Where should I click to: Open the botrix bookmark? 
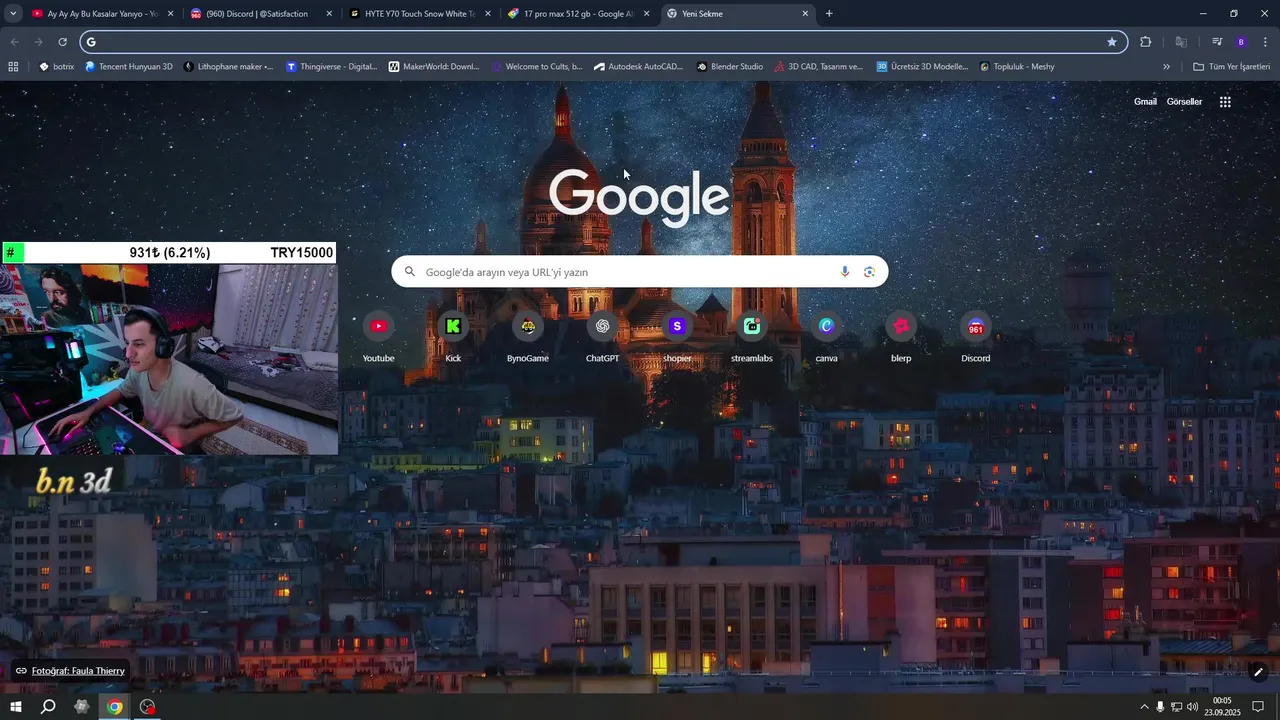tap(56, 67)
